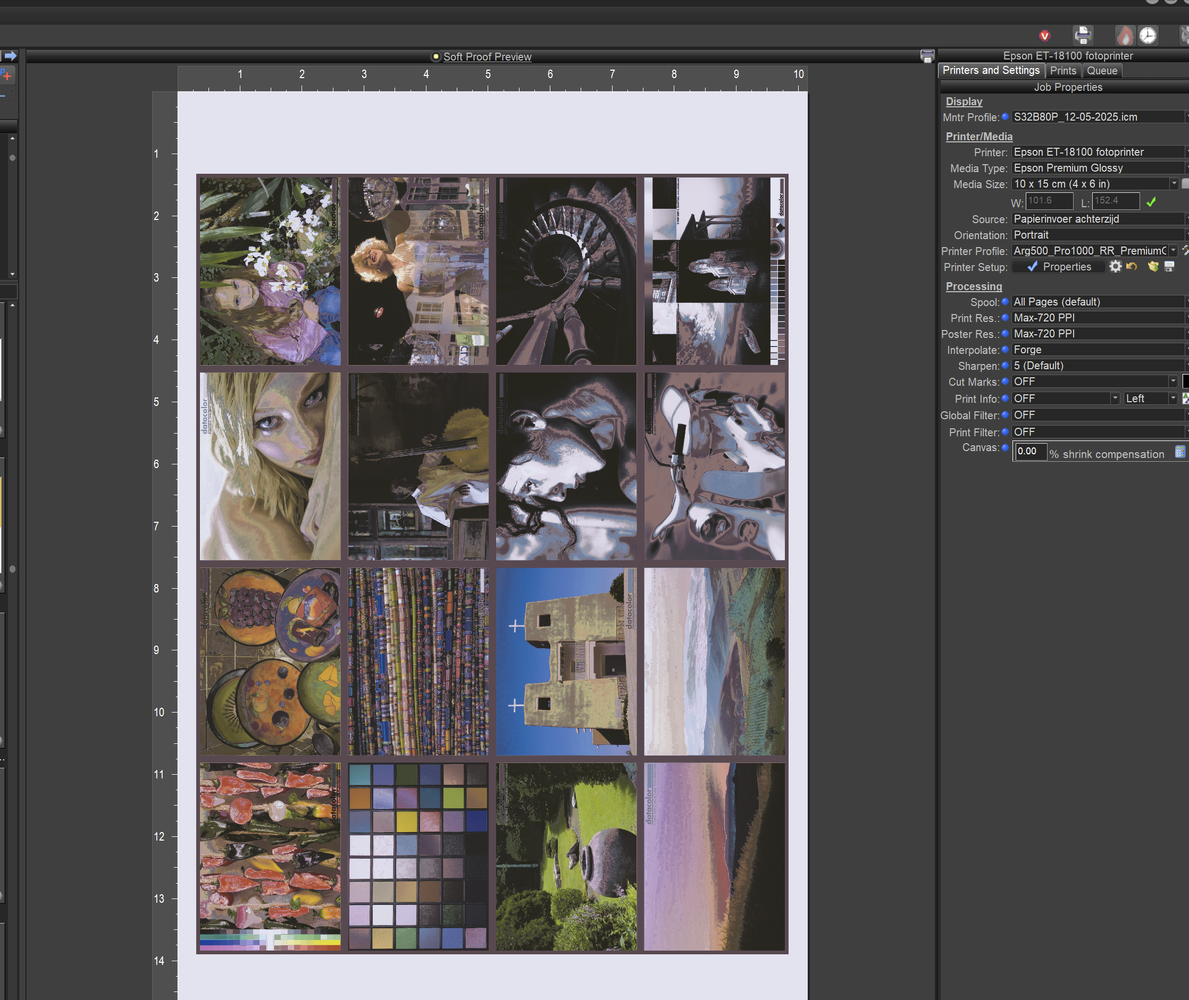Viewport: 1189px width, 1000px height.
Task: Open the Global Filter dropdown
Action: coord(1100,415)
